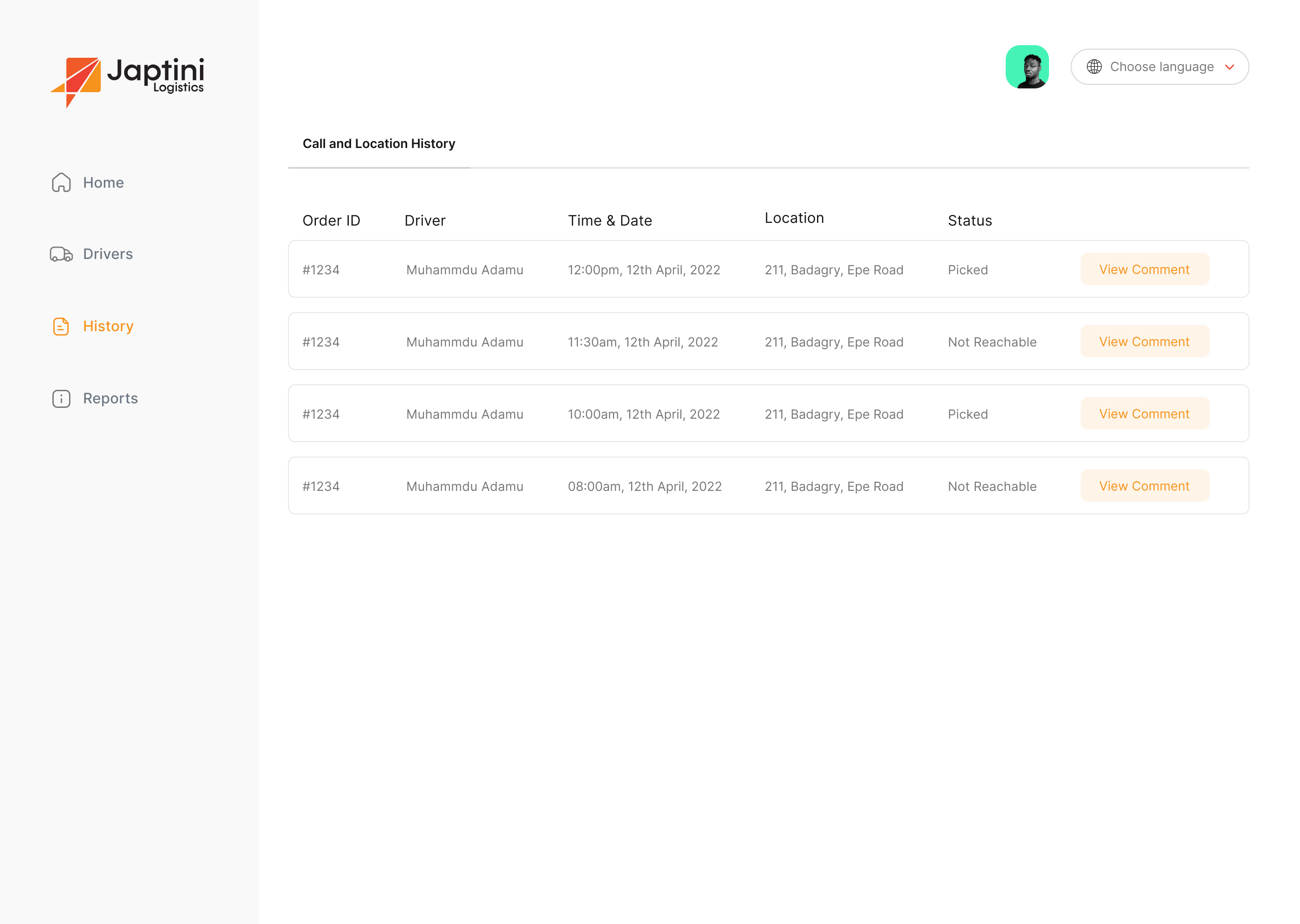The image size is (1300, 924).
Task: Select the Call and Location History tab
Action: pos(379,144)
